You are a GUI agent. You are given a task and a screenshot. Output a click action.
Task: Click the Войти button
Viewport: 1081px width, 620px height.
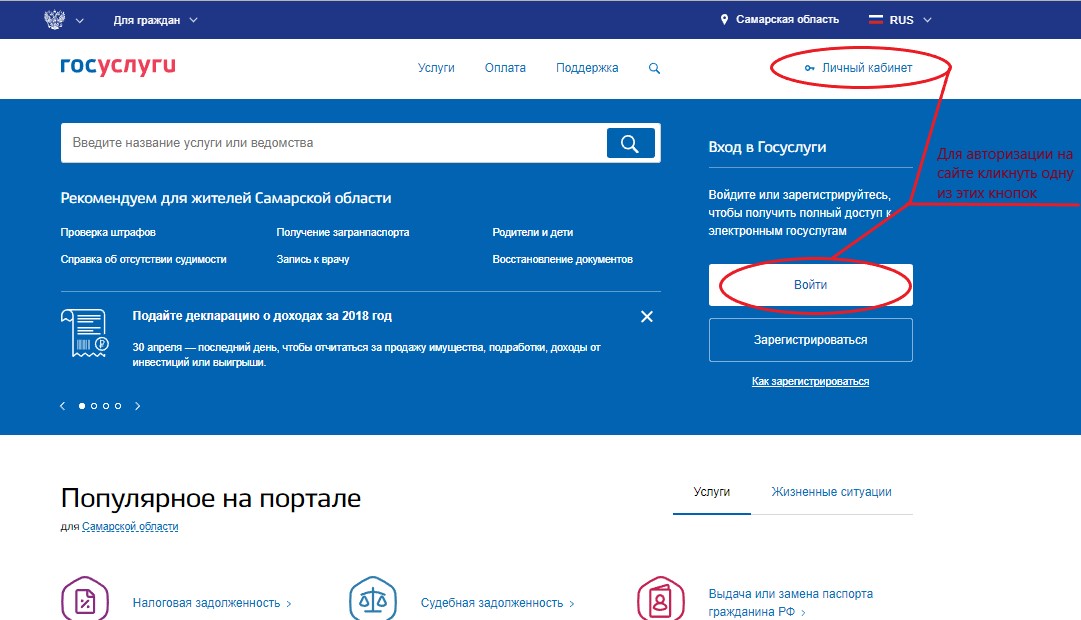click(810, 285)
